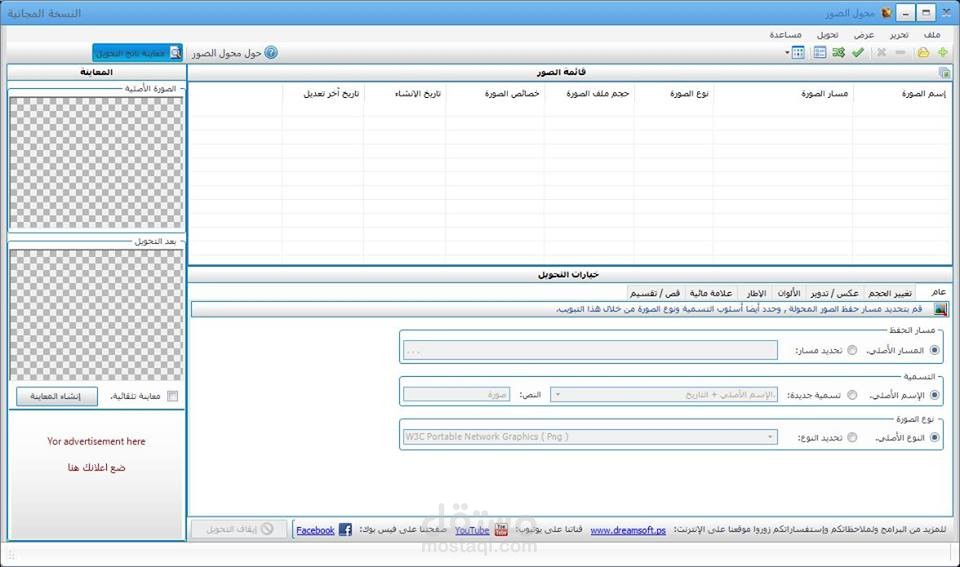Switch to the عام tab
The image size is (960, 567).
pyautogui.click(x=938, y=292)
